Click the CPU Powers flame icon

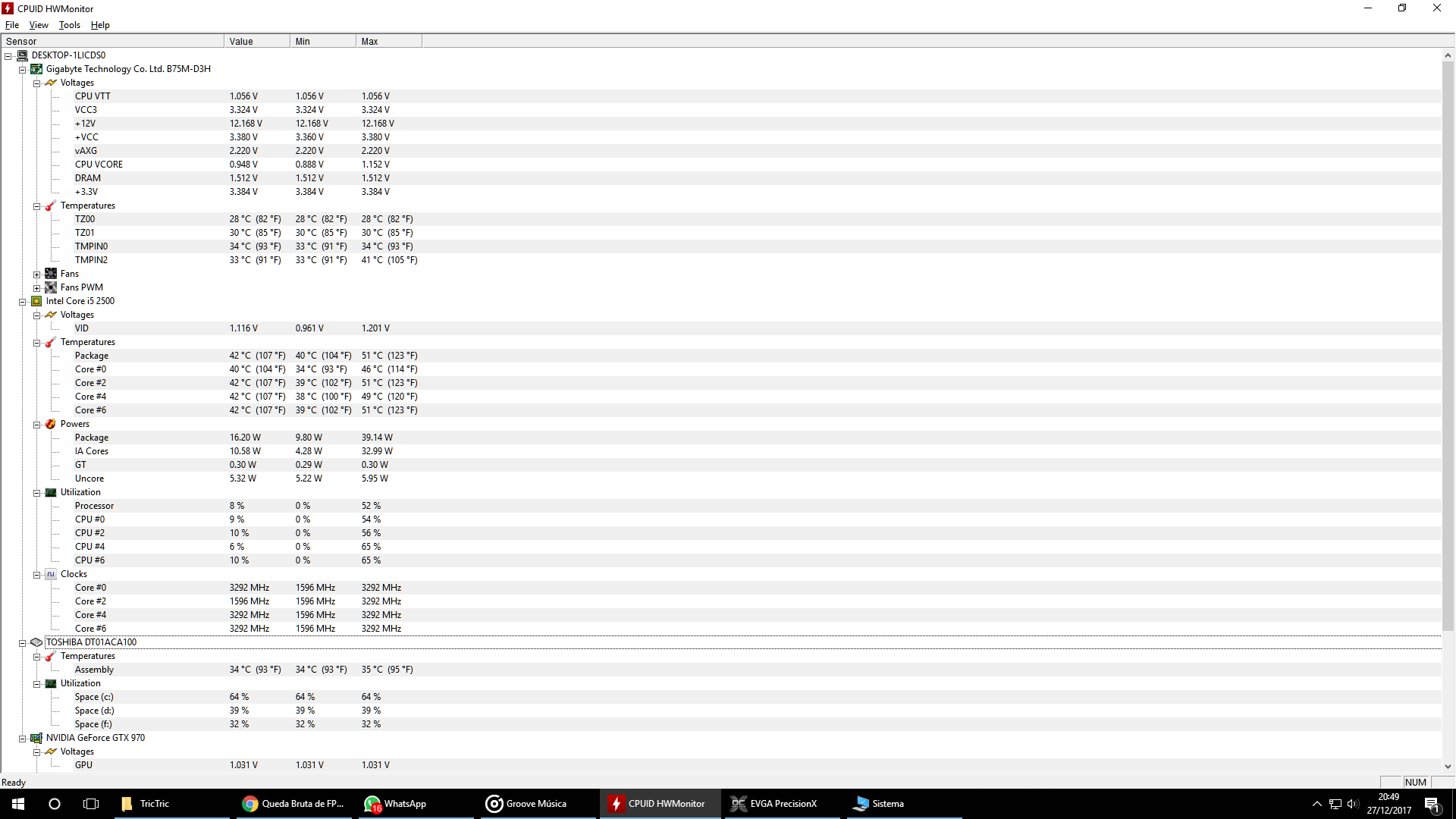point(51,424)
